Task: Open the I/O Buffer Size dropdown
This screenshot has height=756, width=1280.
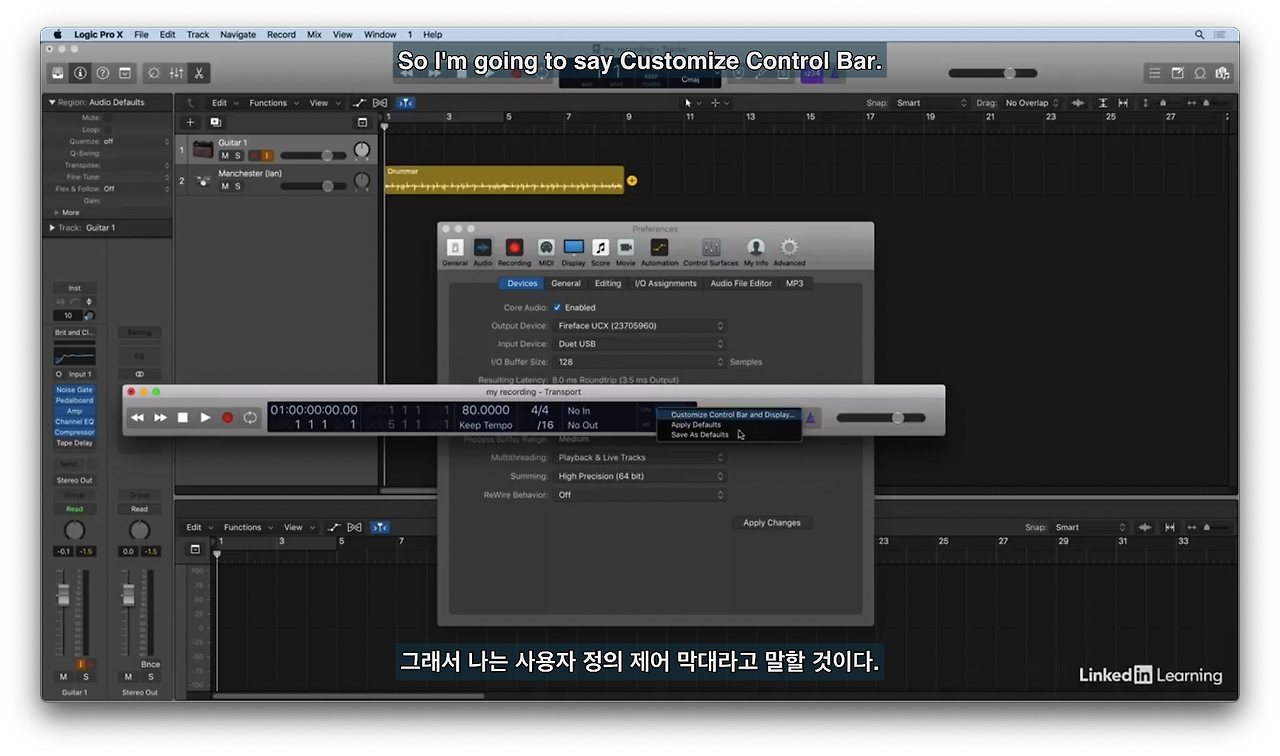Action: coord(640,362)
